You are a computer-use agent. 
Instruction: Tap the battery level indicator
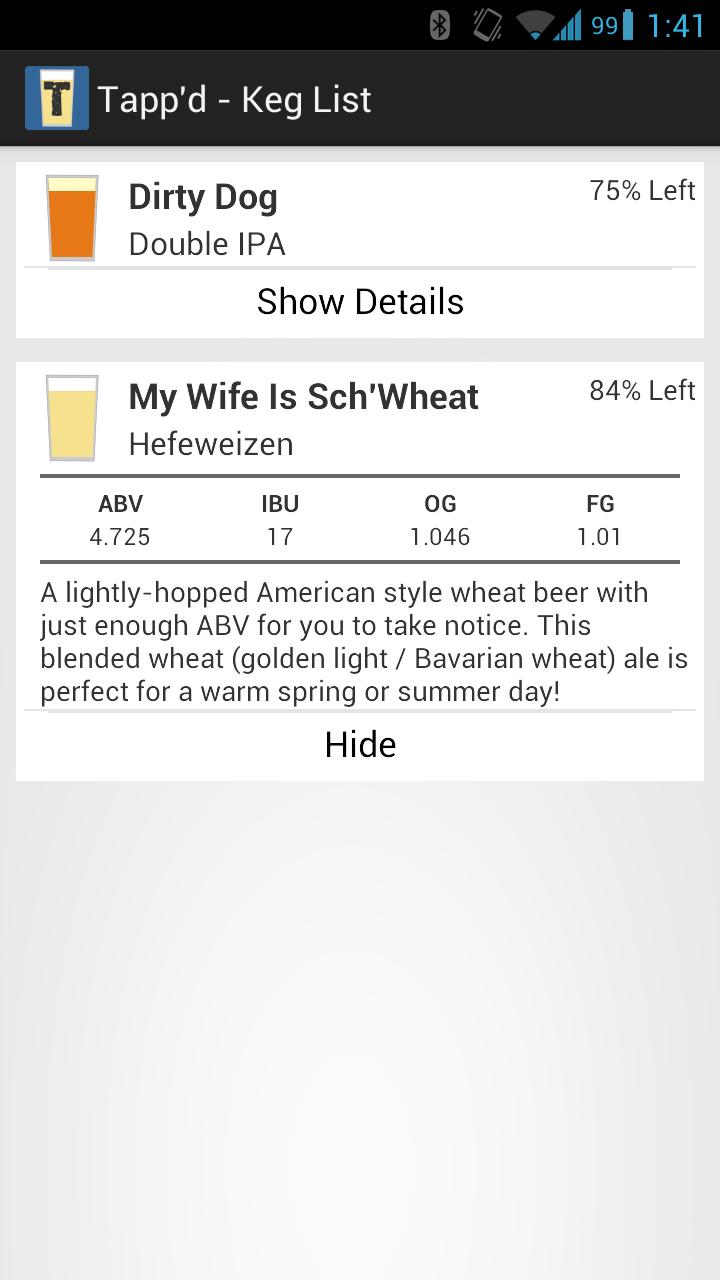(613, 24)
